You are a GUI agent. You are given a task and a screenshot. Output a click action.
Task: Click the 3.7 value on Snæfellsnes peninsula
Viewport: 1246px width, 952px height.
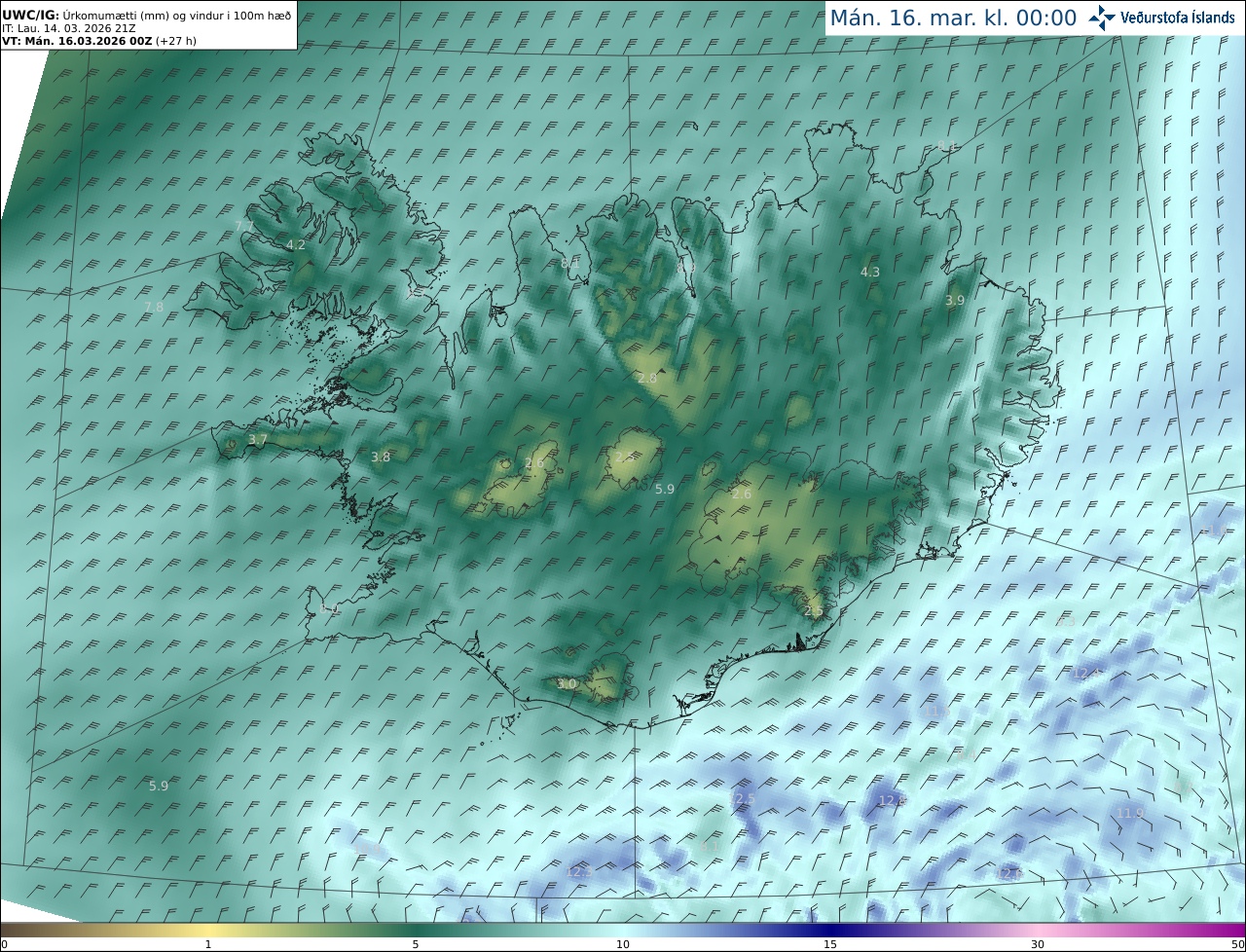[257, 440]
